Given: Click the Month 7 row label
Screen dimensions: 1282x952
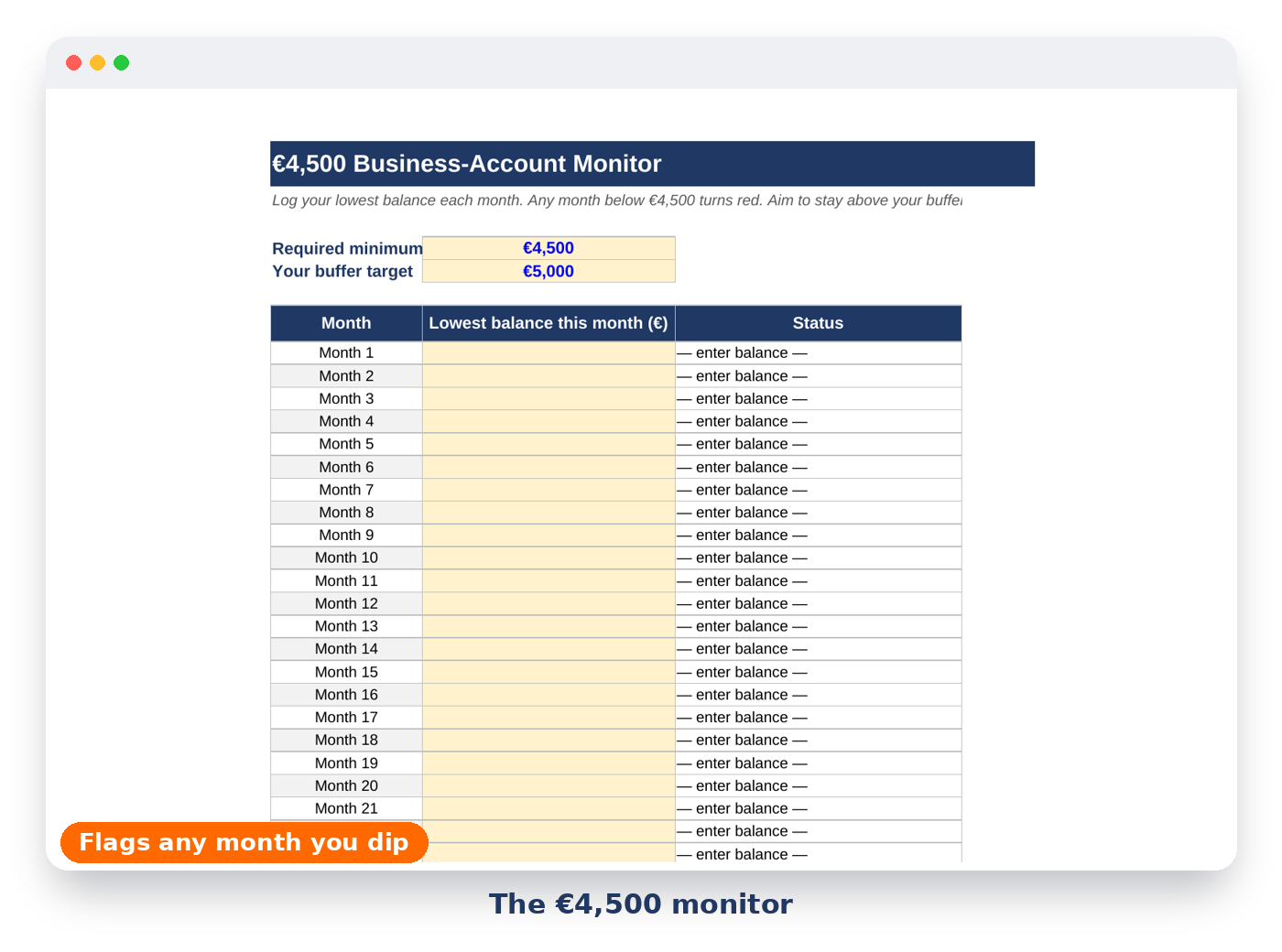Looking at the screenshot, I should (x=346, y=490).
